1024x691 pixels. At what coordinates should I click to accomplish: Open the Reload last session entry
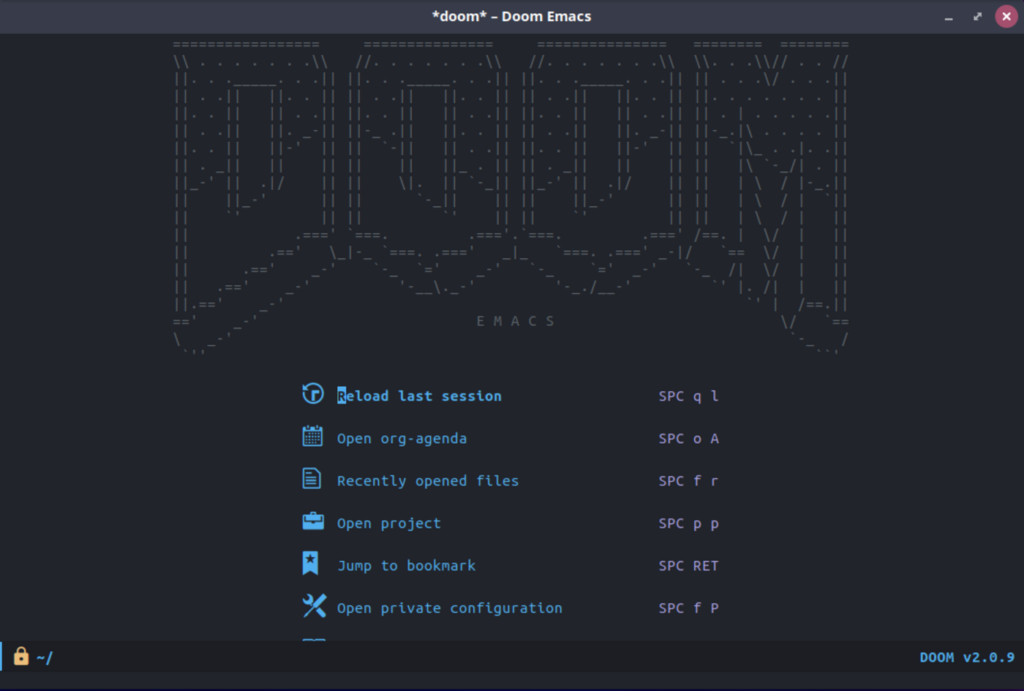(x=419, y=395)
